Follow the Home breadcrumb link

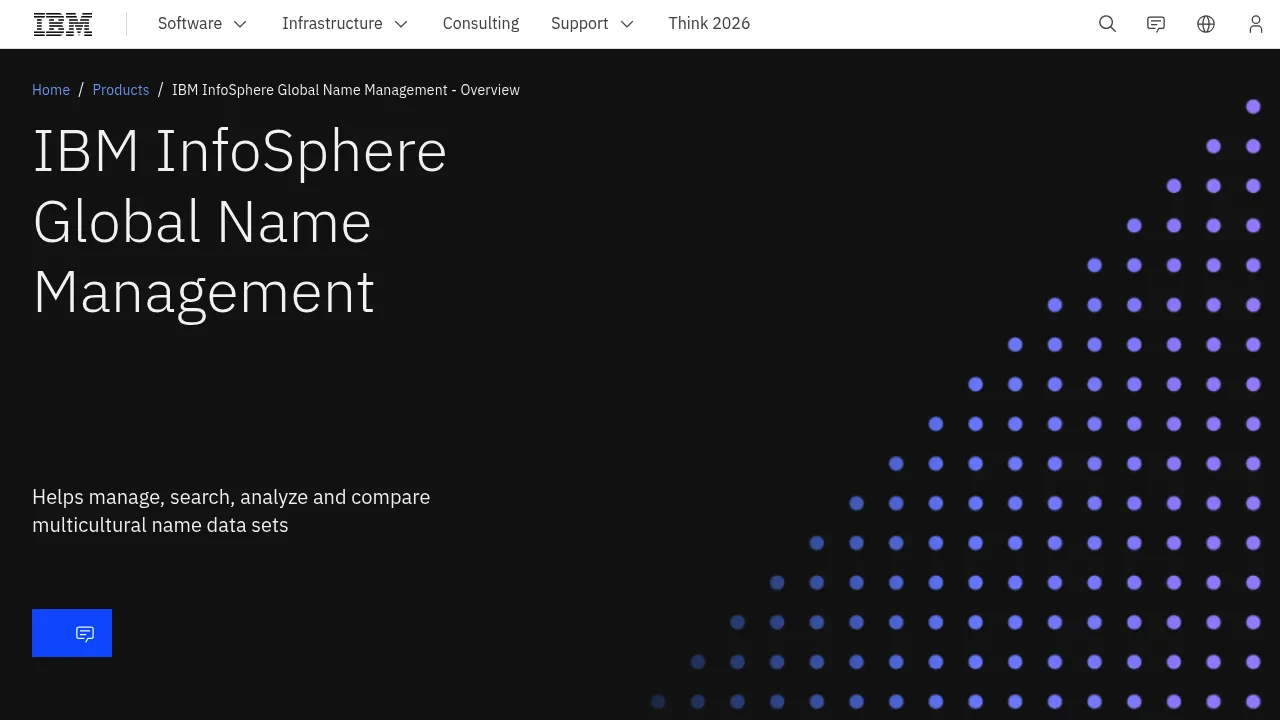point(51,90)
